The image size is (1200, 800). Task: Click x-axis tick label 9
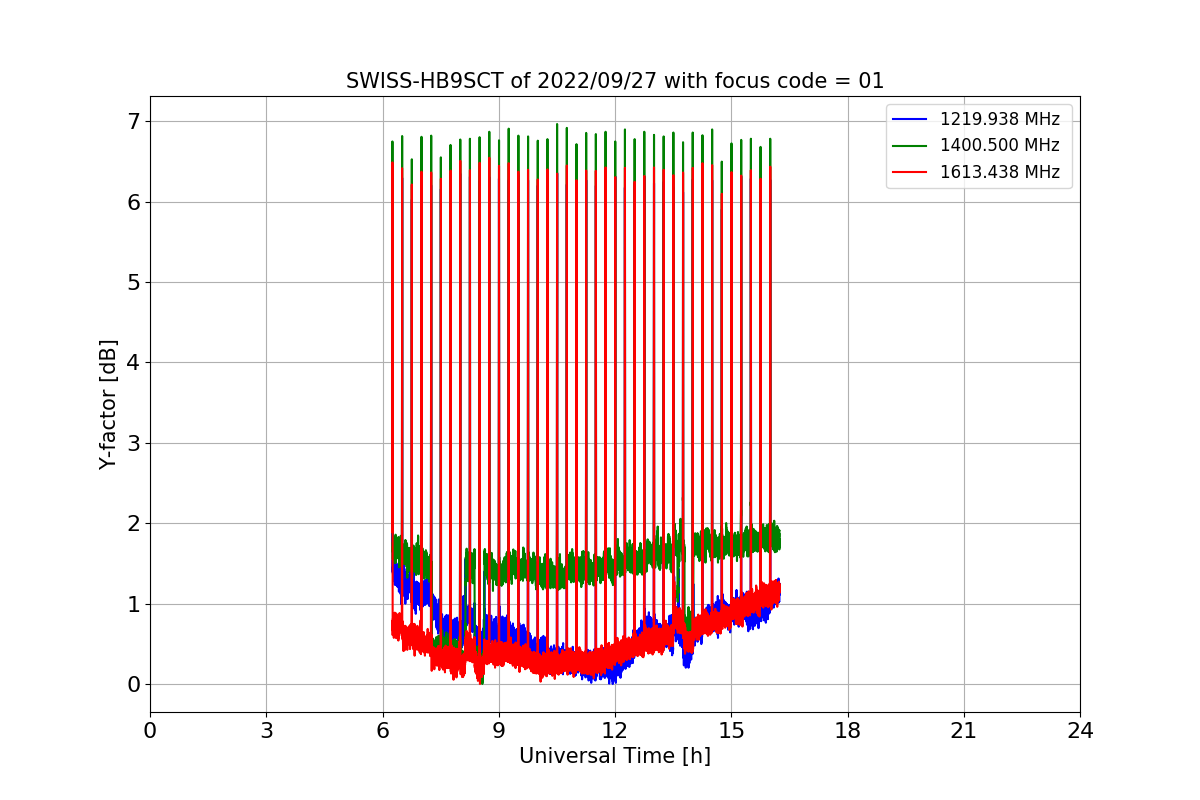pos(499,731)
